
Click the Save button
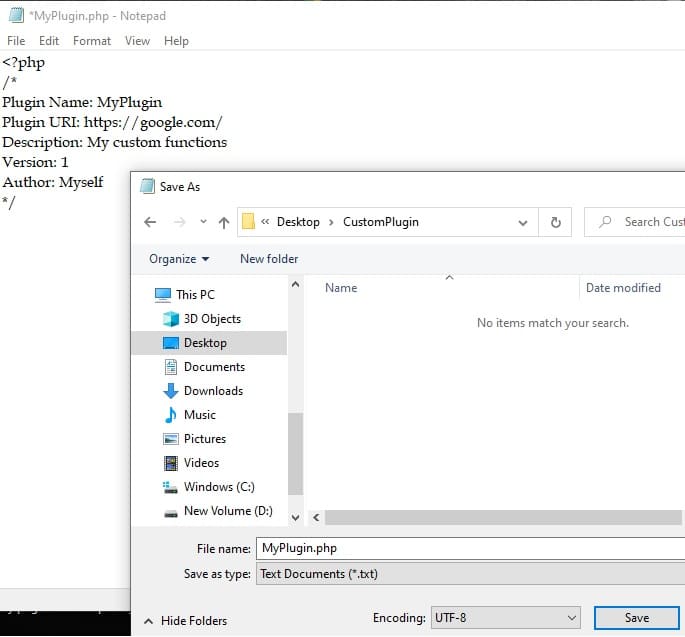coord(636,618)
